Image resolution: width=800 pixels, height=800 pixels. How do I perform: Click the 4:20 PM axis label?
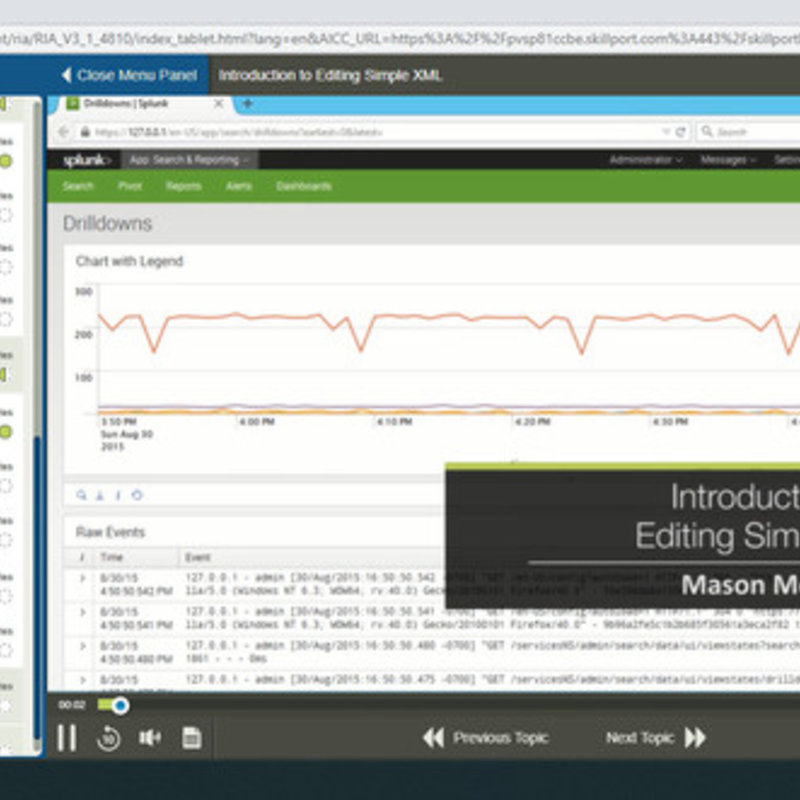tap(533, 422)
